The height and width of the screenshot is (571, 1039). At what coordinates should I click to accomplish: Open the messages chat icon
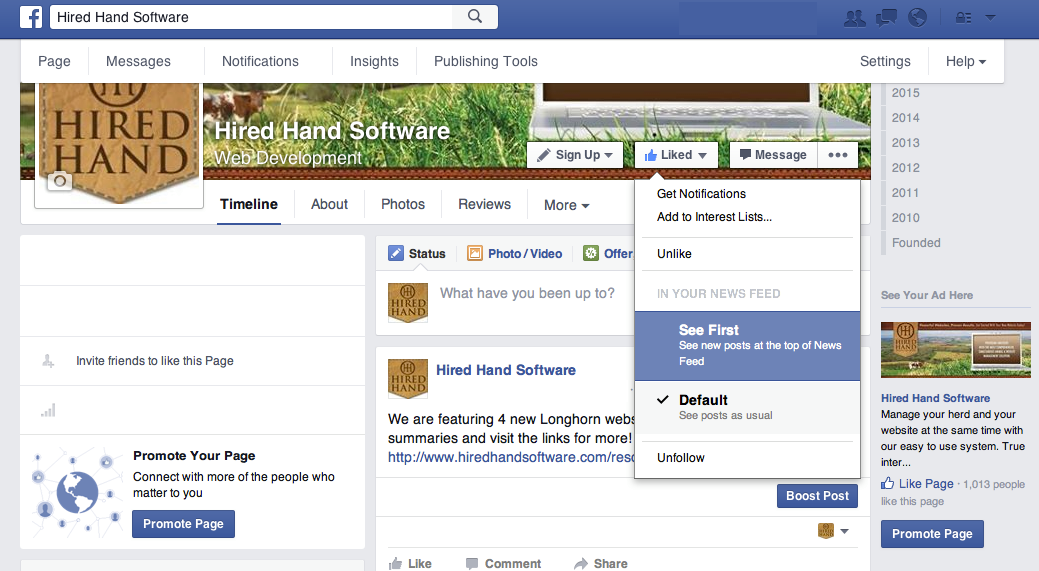(x=886, y=18)
